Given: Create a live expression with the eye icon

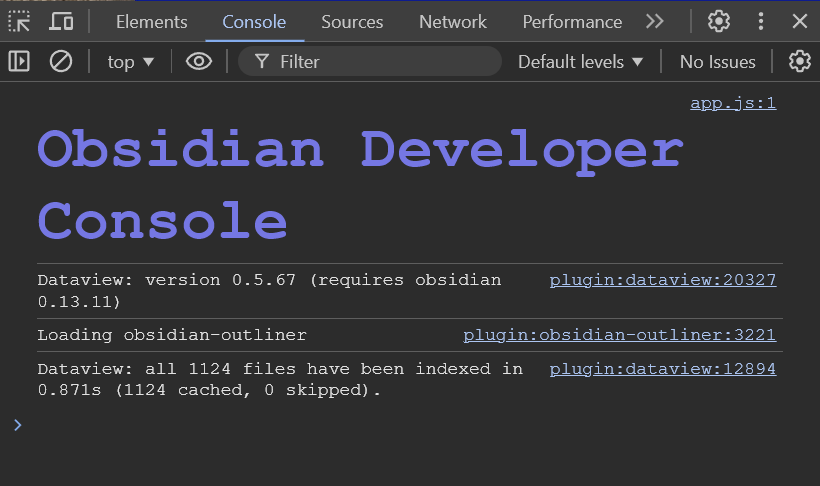Looking at the screenshot, I should click(199, 61).
